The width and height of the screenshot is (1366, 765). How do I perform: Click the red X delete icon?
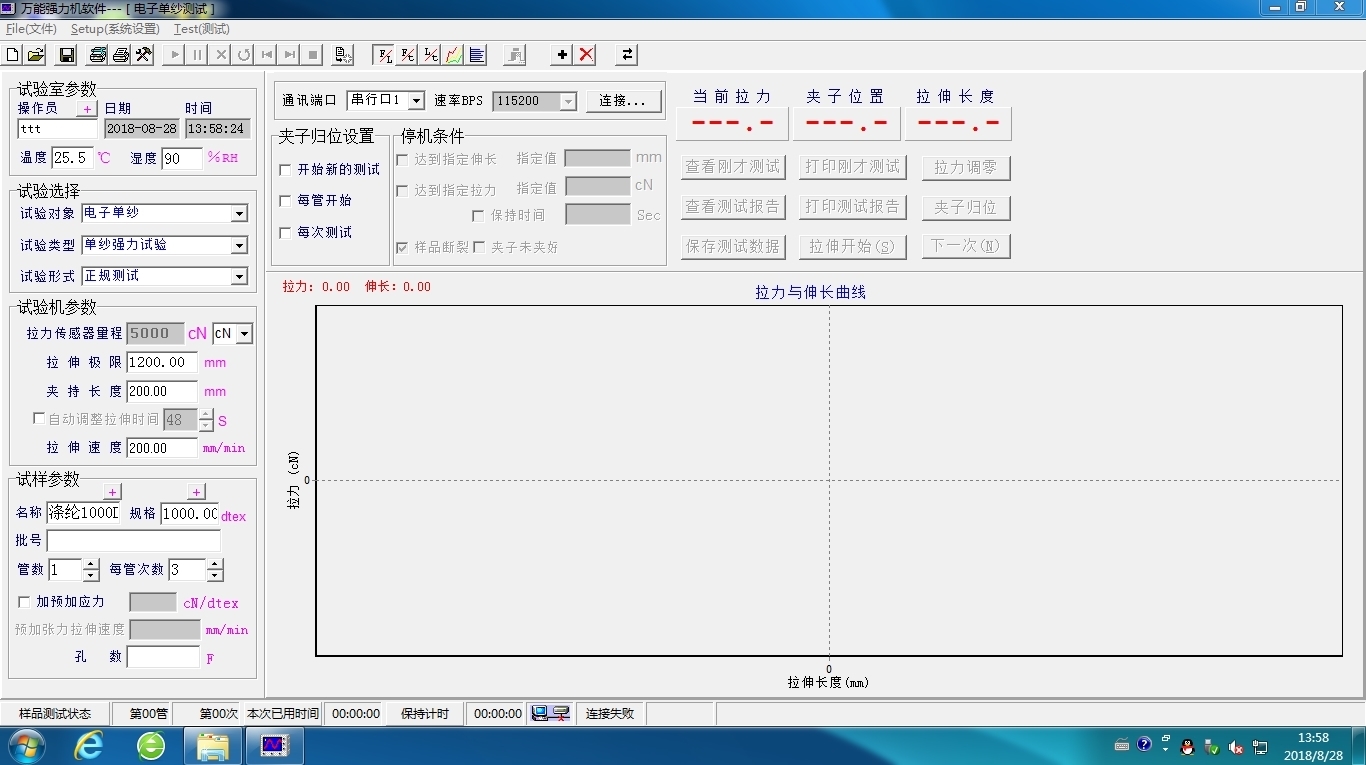tap(587, 55)
